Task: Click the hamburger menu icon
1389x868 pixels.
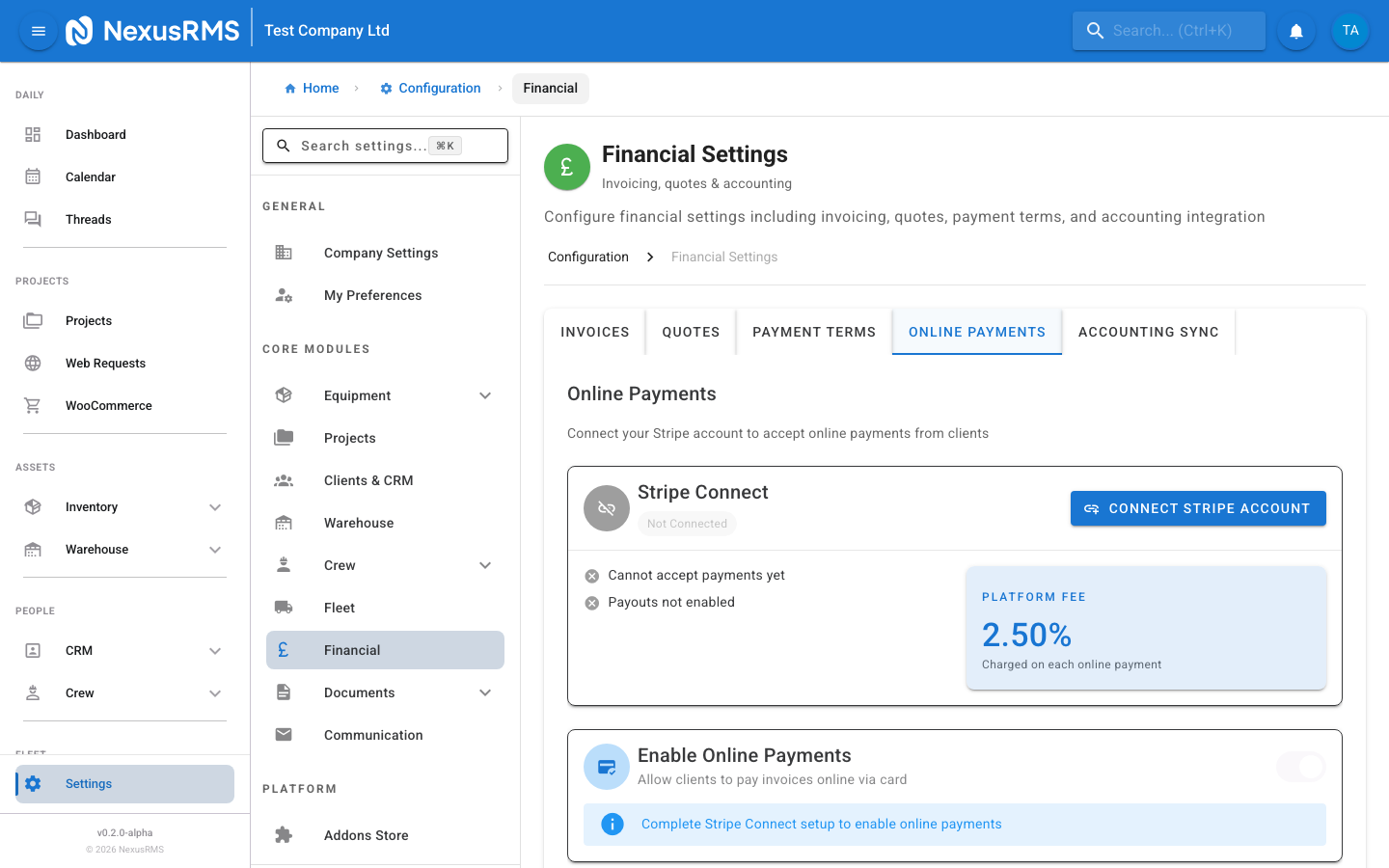Action: pyautogui.click(x=38, y=30)
